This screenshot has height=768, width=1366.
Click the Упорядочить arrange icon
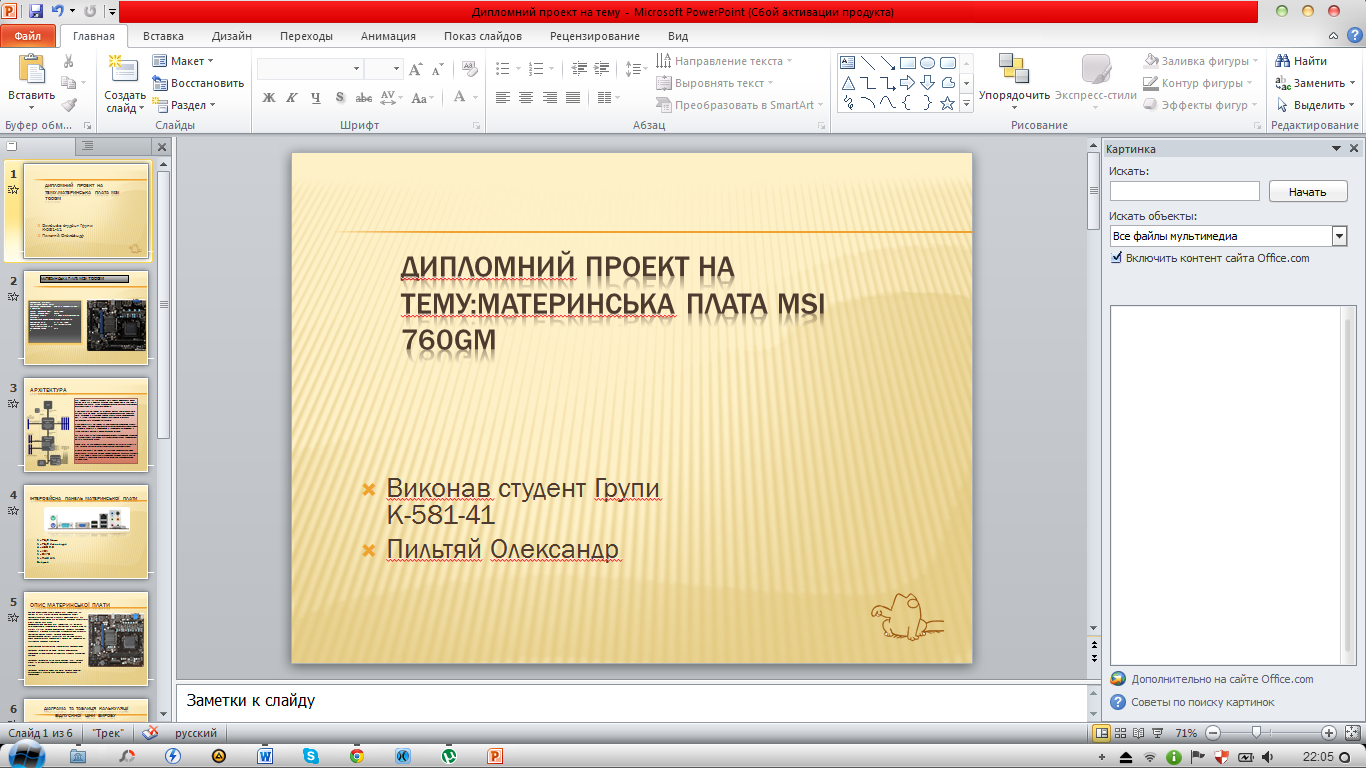click(1014, 69)
